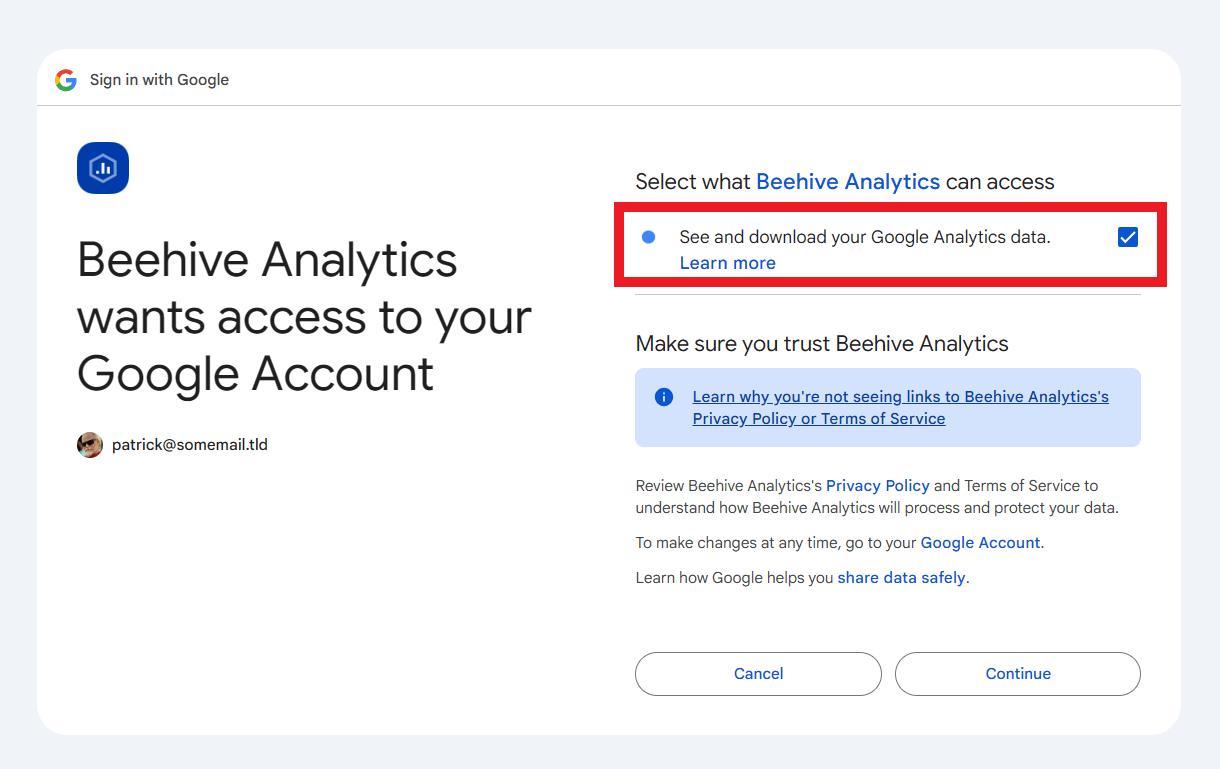
Task: Open the share data safely link
Action: click(x=901, y=578)
